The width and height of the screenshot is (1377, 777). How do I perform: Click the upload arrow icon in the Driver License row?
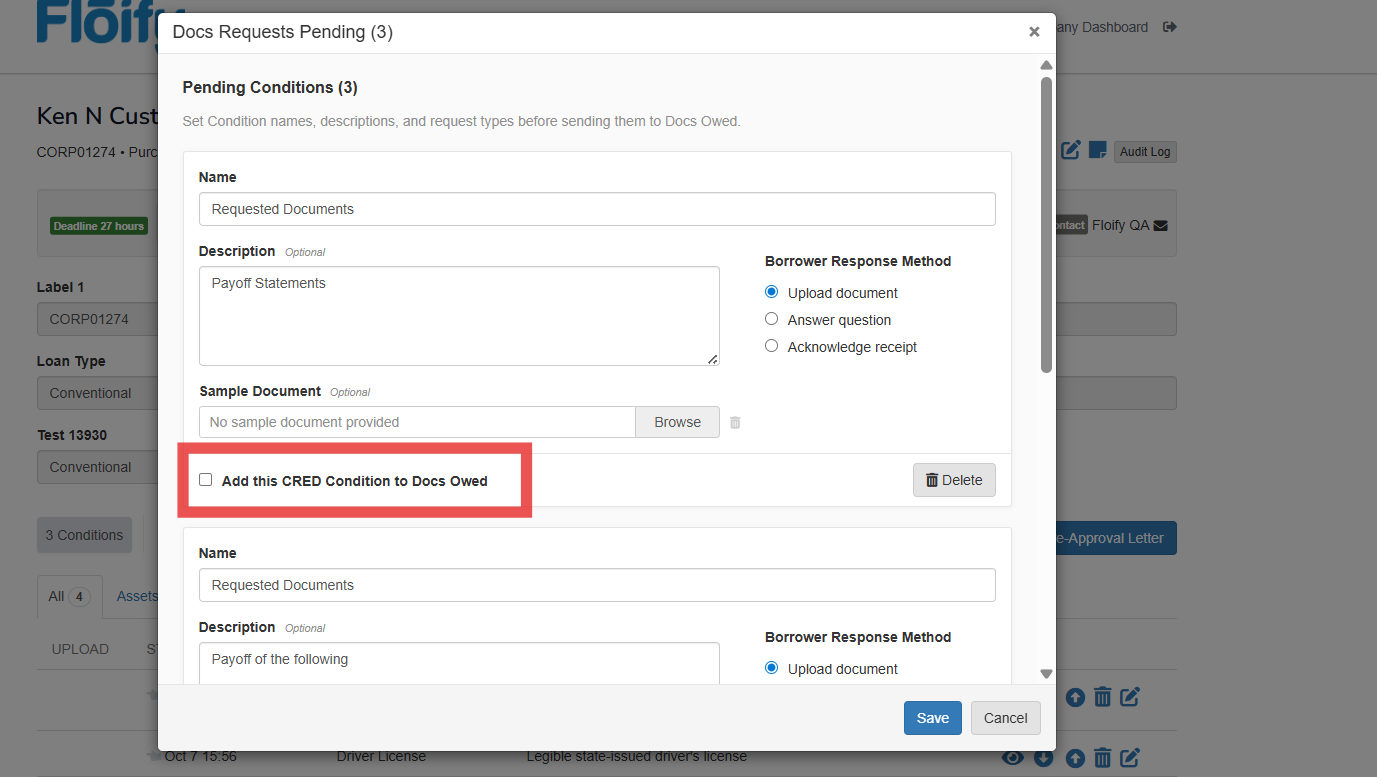1075,757
